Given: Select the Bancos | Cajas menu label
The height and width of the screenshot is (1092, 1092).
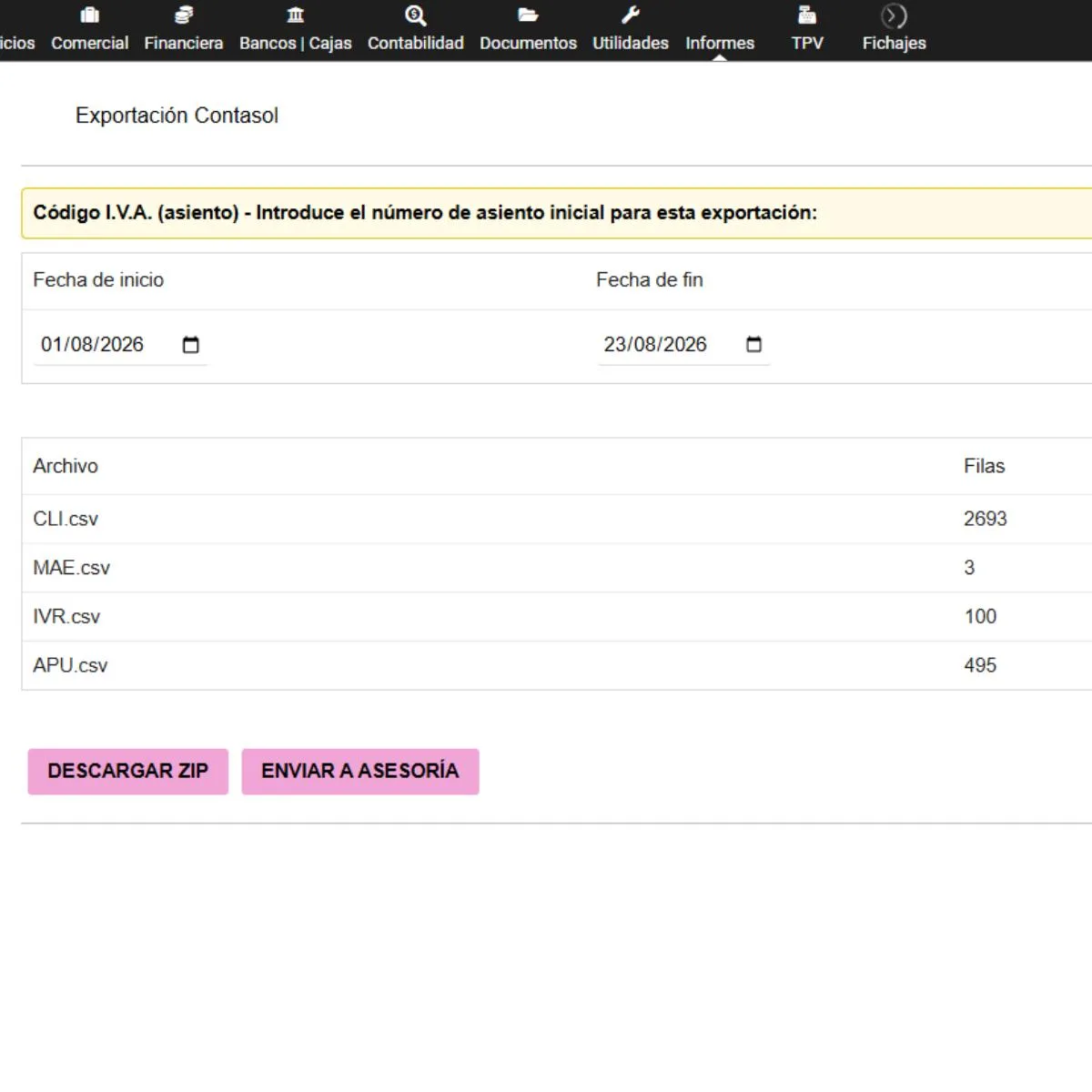Looking at the screenshot, I should click(x=295, y=43).
